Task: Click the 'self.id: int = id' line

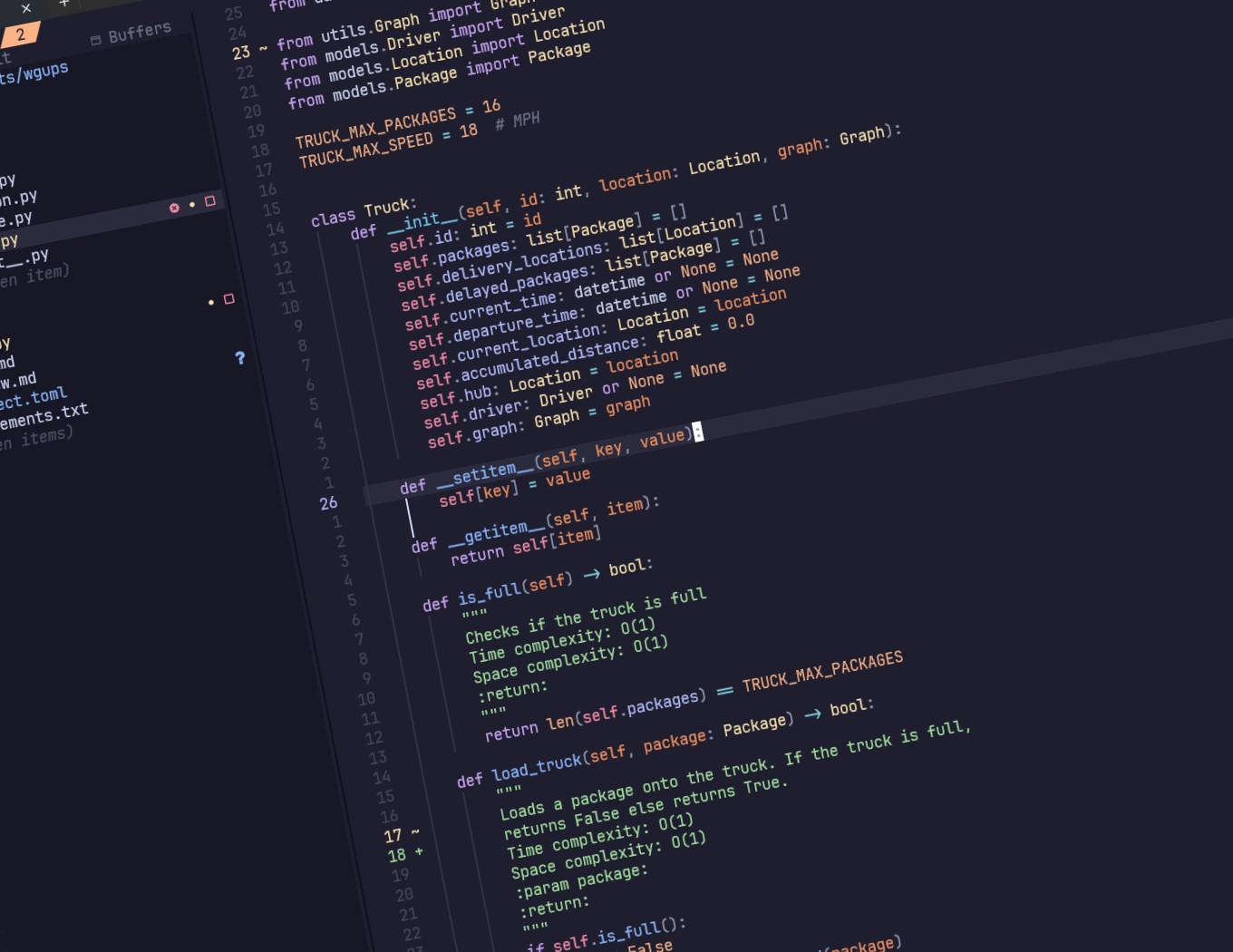Action: tap(465, 233)
